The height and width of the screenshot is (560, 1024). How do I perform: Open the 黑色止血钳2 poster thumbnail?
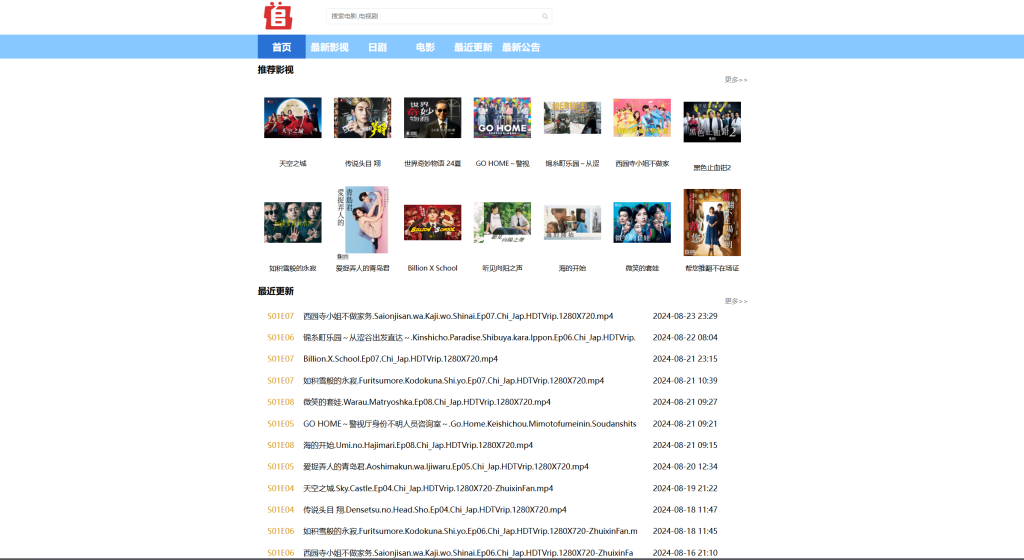pos(712,122)
